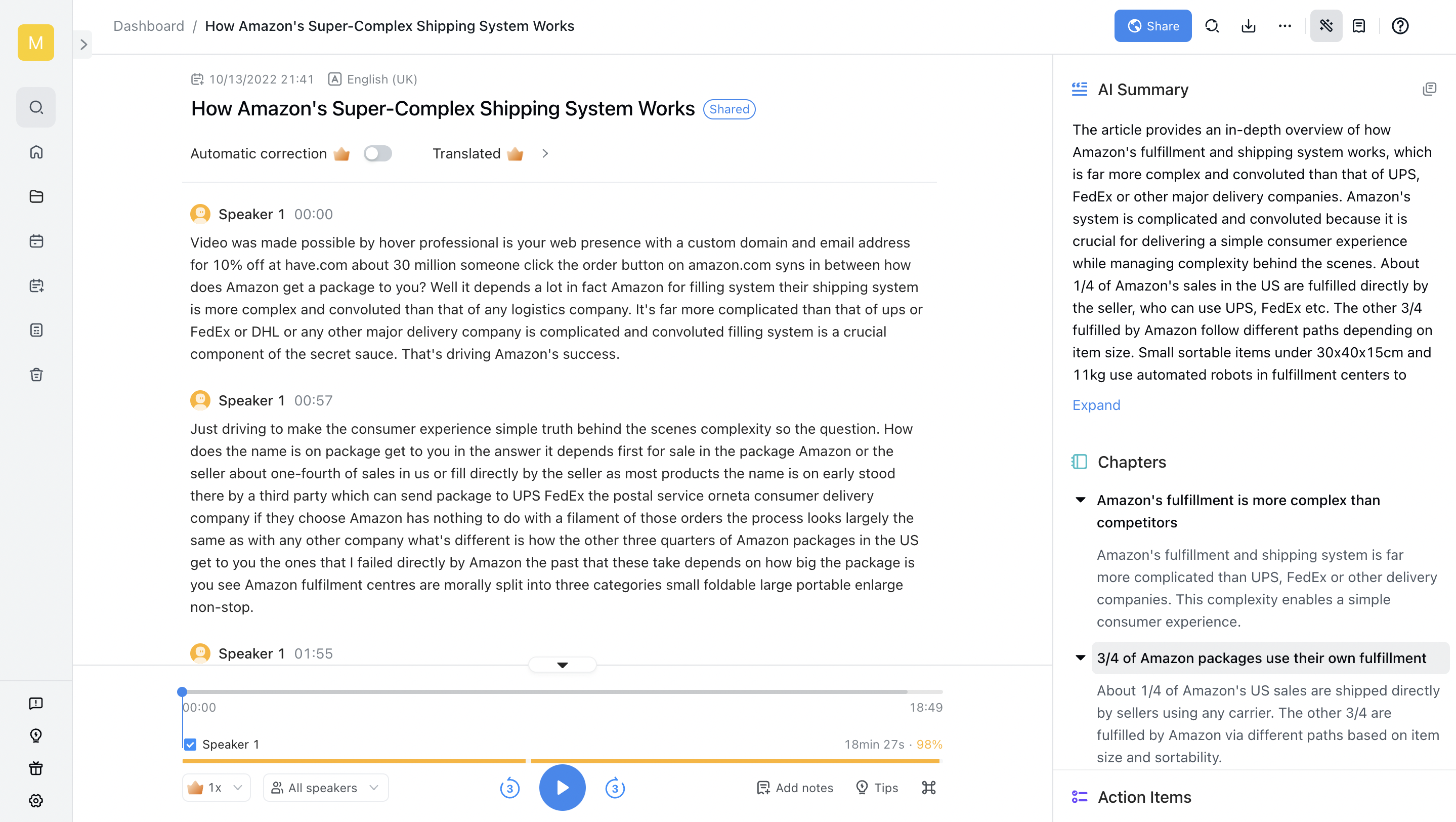Go to home icon in sidebar

tap(36, 152)
